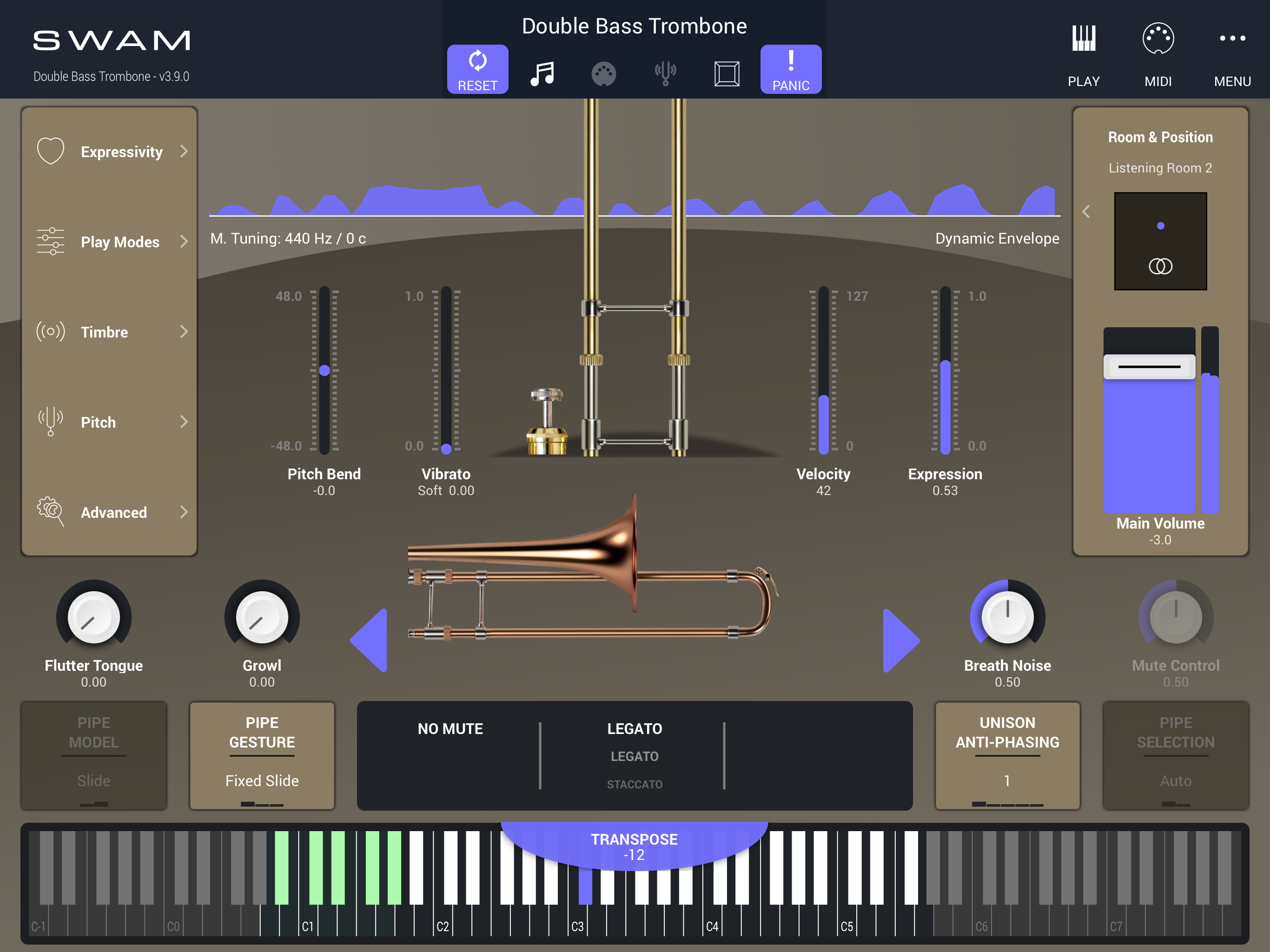Click the stereo circles icon in room map
The image size is (1270, 952).
coord(1160,266)
